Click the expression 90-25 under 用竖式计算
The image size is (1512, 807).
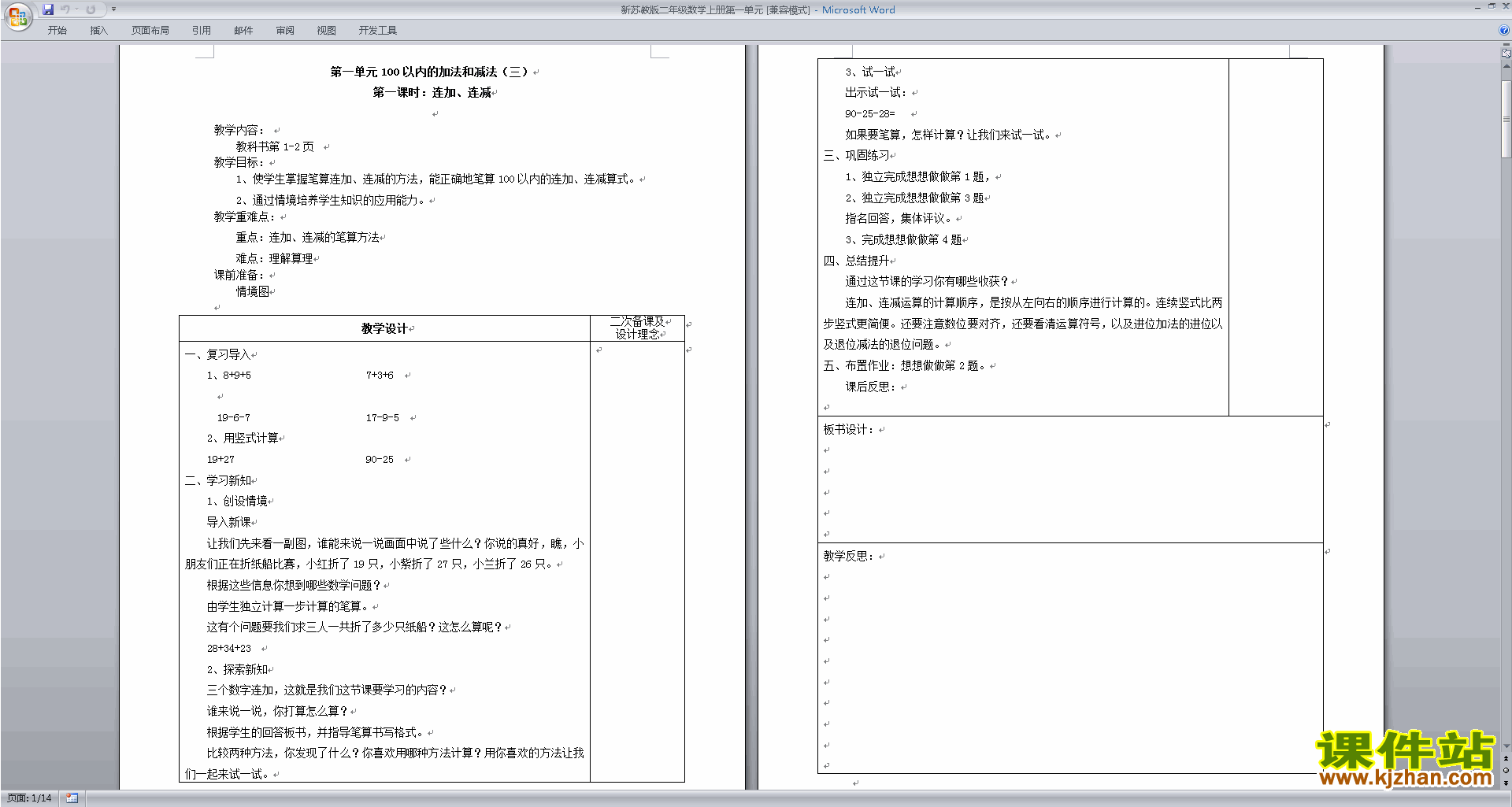click(x=380, y=459)
